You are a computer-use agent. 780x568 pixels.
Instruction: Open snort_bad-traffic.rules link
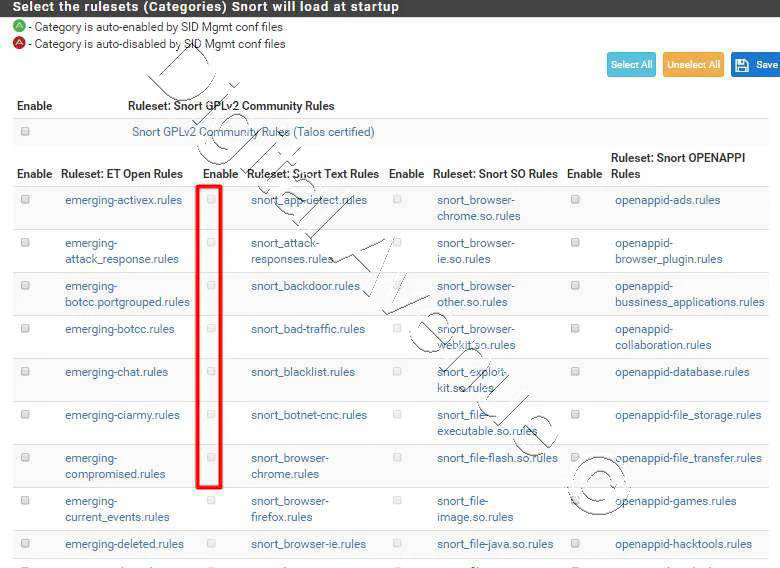coord(308,329)
